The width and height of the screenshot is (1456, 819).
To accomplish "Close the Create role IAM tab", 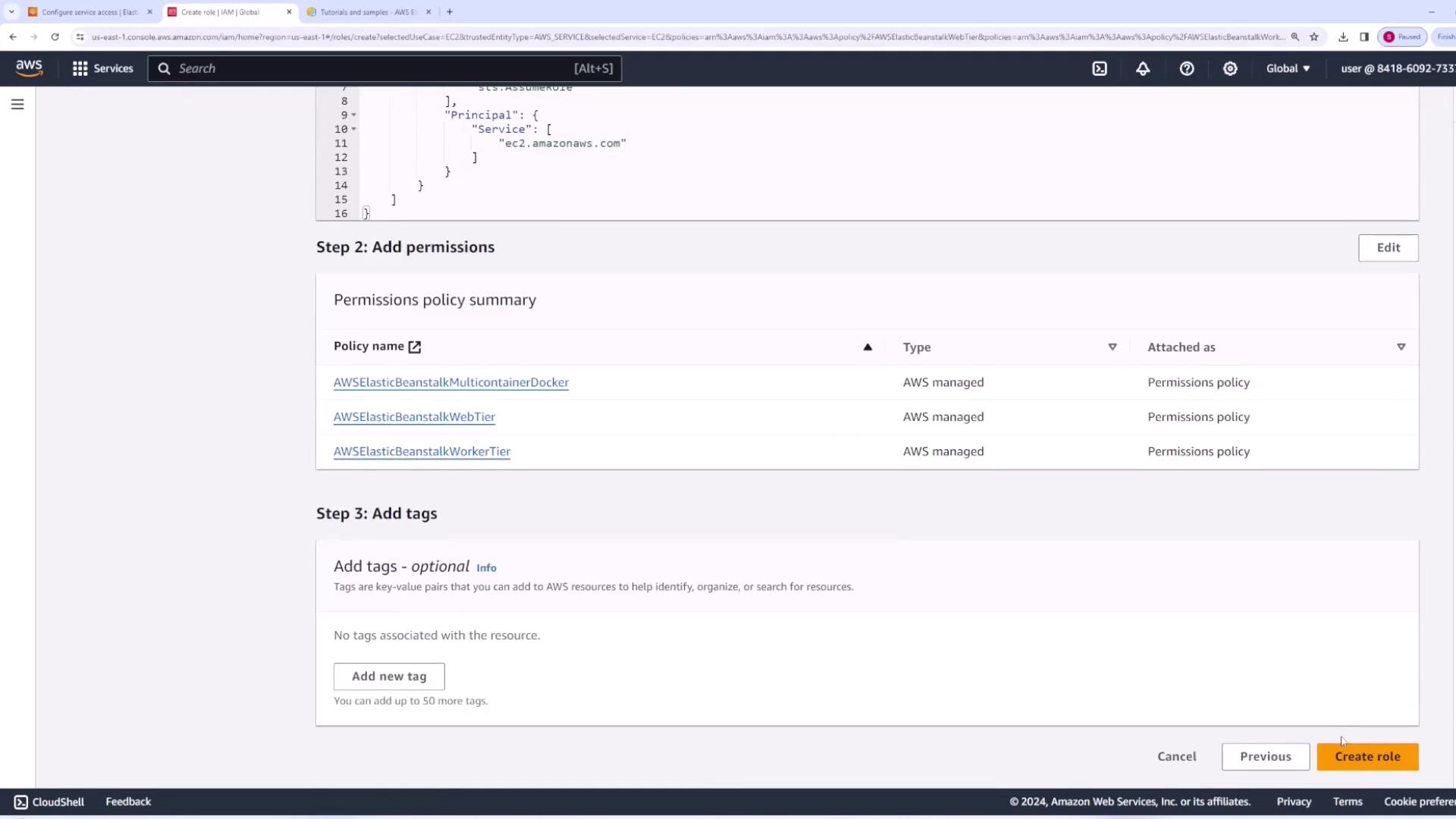I will [x=289, y=12].
